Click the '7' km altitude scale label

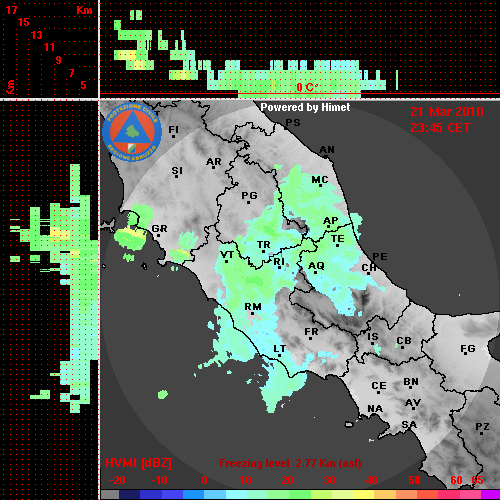pos(71,73)
